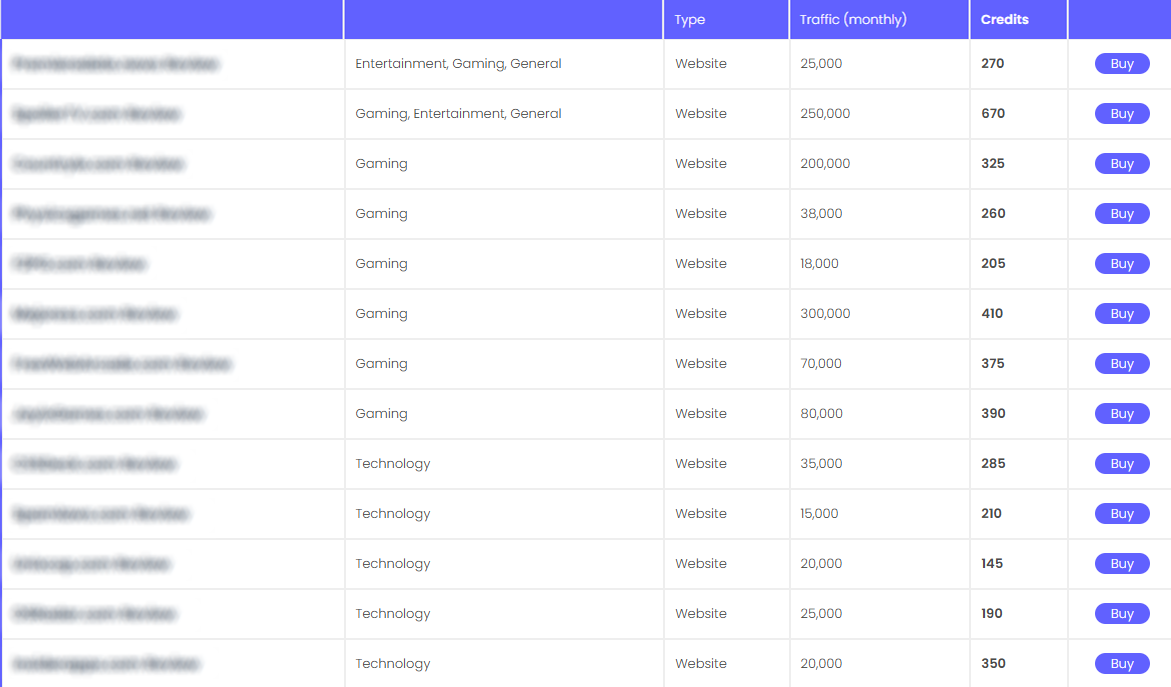Click Buy on the 210-credit row

1122,514
